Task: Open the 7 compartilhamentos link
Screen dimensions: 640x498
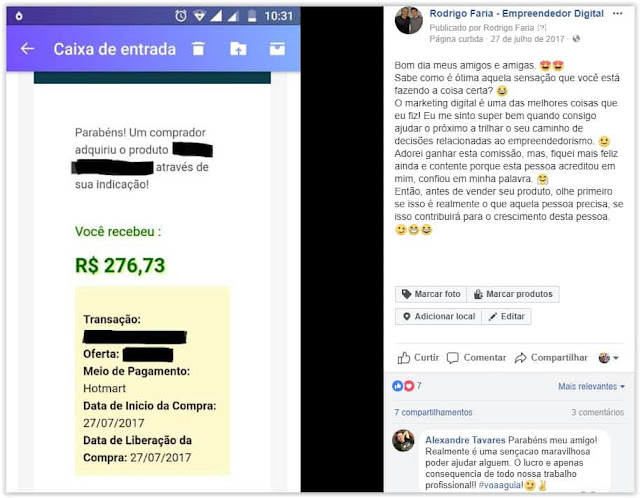Action: 433,412
